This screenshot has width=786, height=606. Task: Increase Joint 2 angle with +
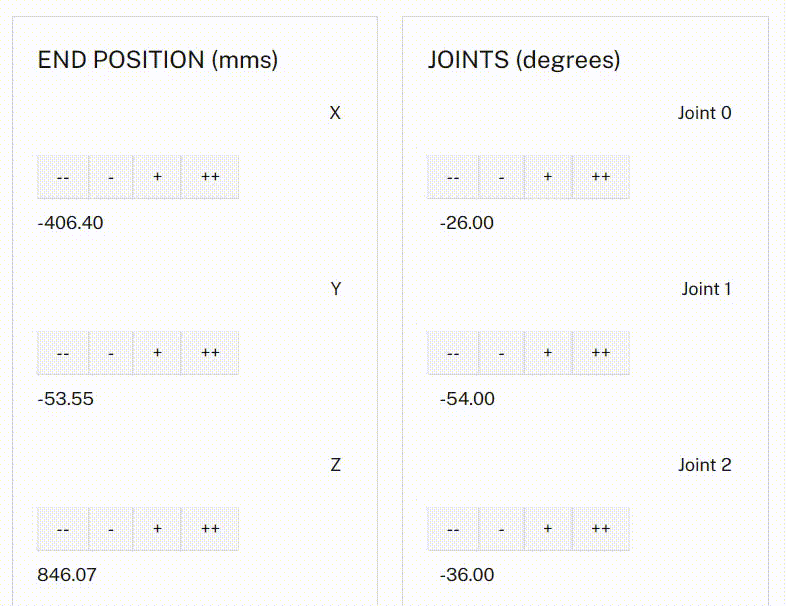[x=547, y=529]
